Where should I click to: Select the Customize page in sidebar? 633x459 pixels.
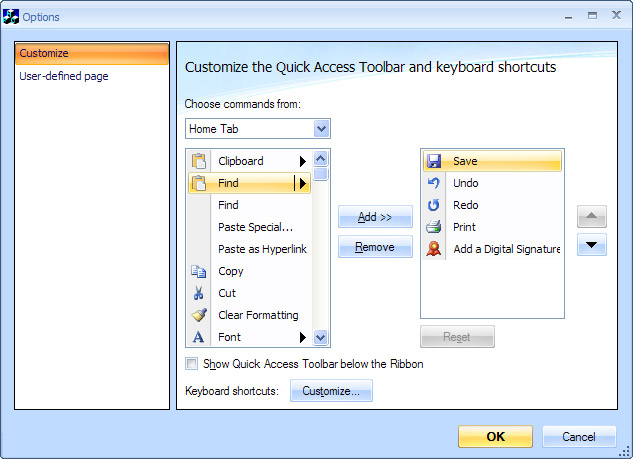pos(92,53)
